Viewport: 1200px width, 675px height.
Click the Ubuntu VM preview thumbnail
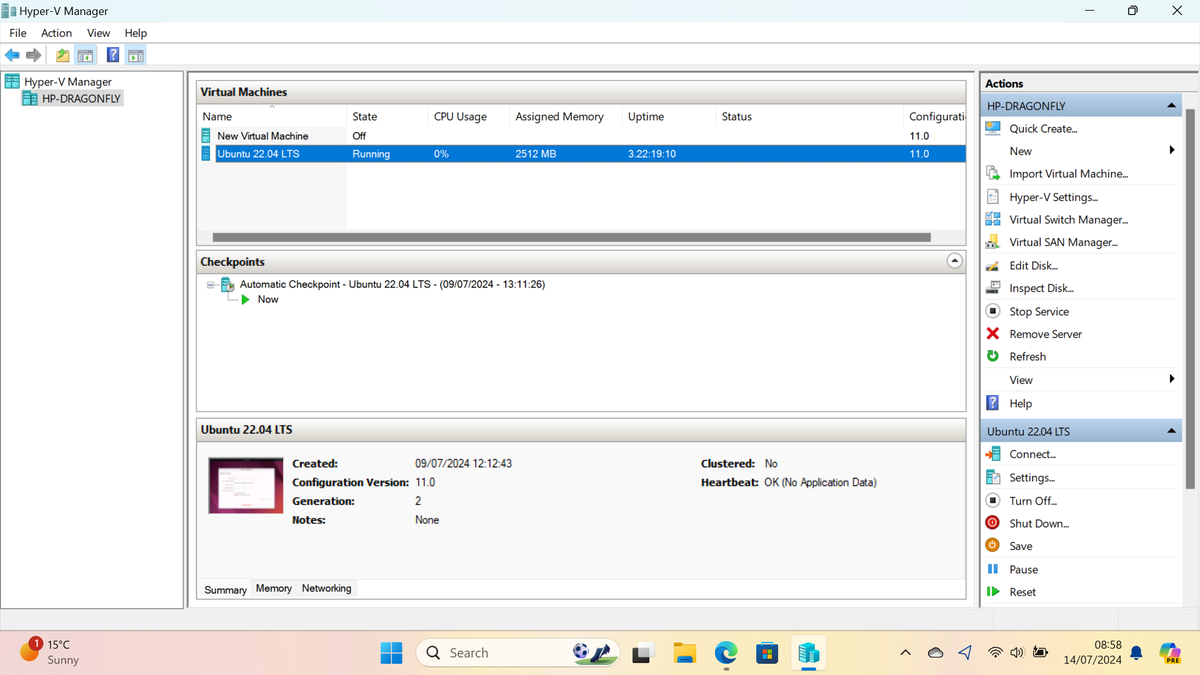(x=245, y=484)
